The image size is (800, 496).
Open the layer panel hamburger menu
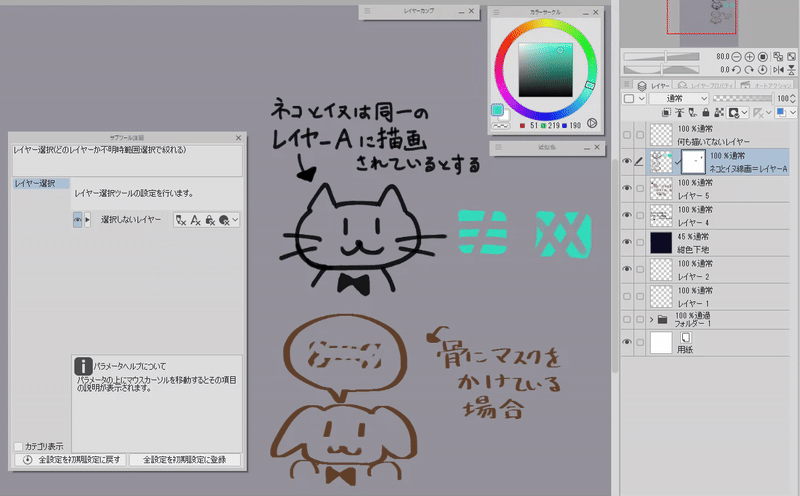point(627,84)
